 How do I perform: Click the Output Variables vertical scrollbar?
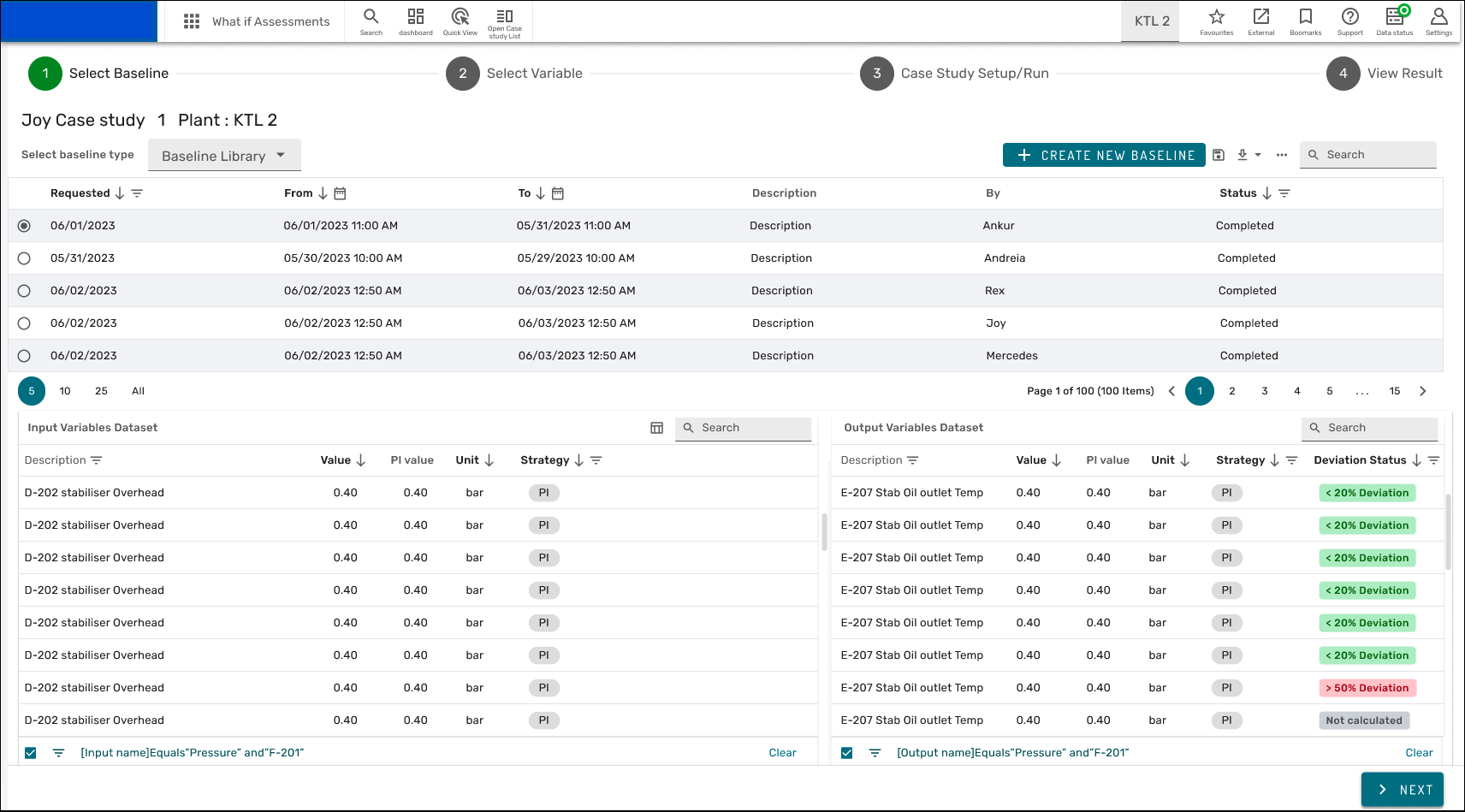tap(1448, 530)
